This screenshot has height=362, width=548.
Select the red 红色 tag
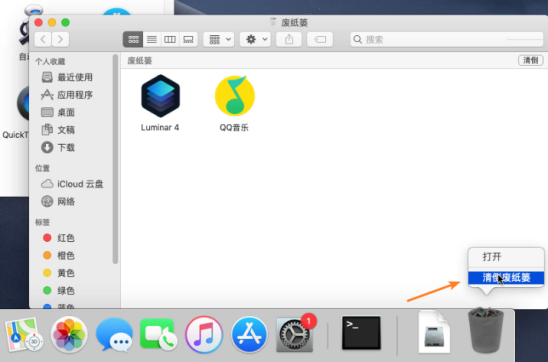pyautogui.click(x=66, y=238)
